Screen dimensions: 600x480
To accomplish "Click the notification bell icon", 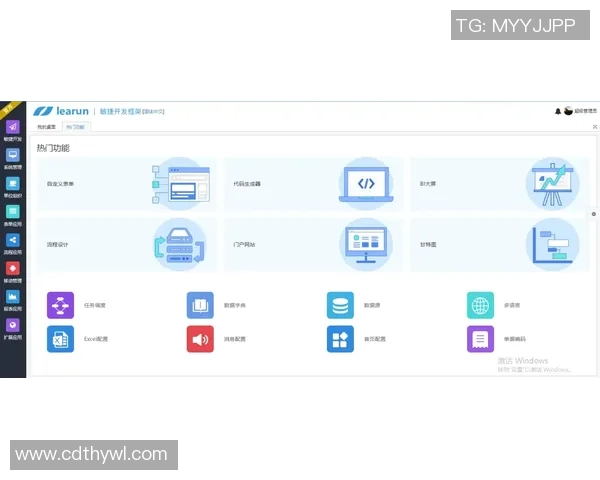I will 558,111.
